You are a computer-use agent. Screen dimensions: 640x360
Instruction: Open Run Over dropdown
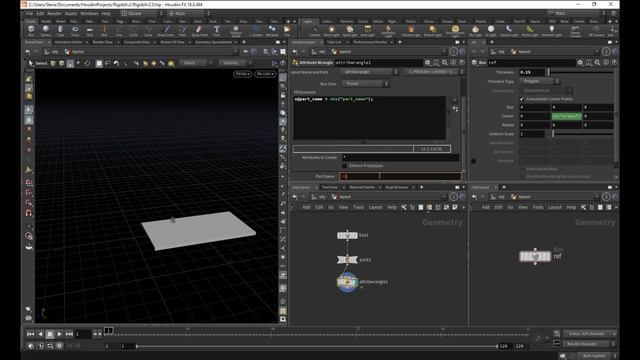coord(366,84)
